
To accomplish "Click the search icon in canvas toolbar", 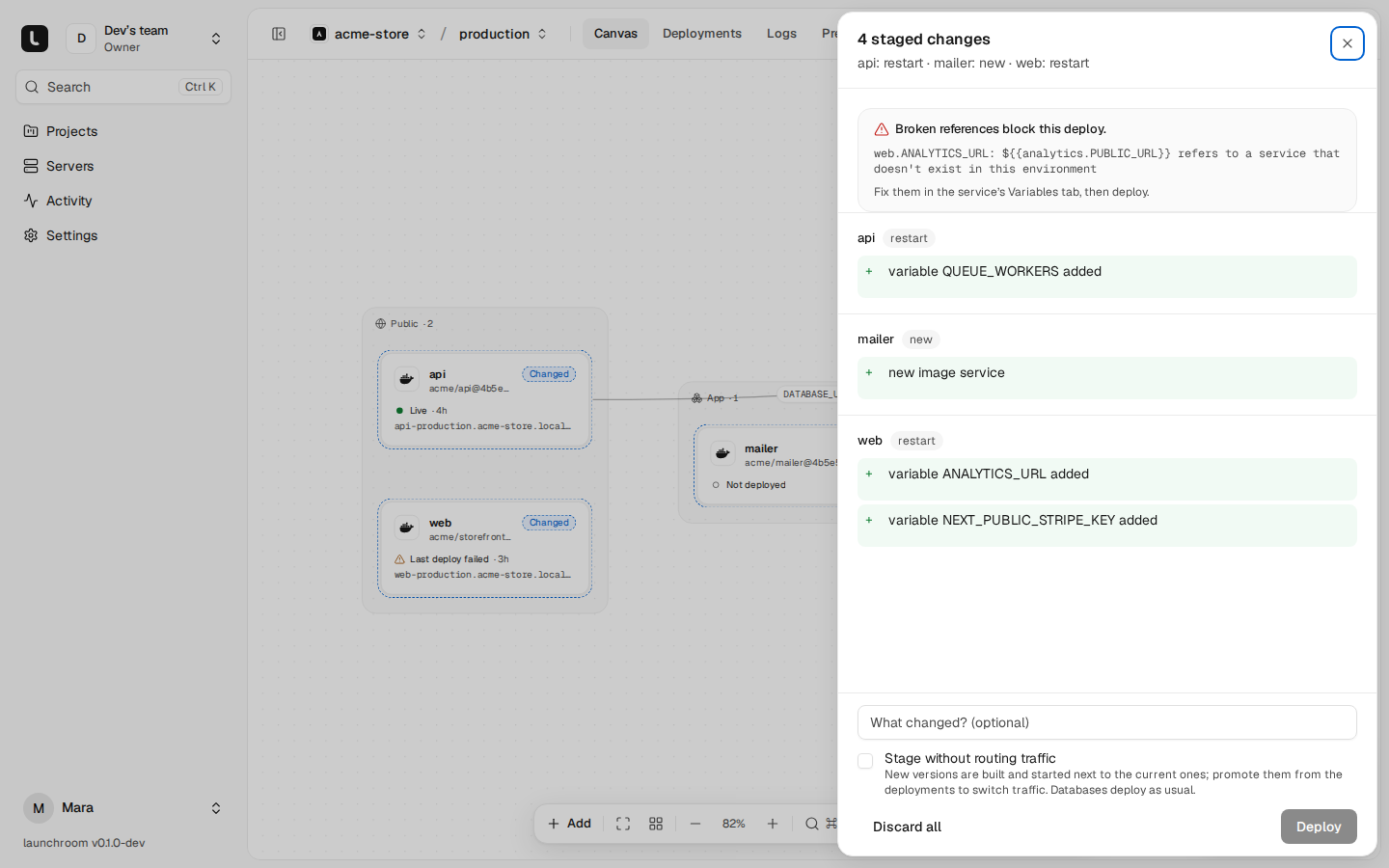I will click(812, 824).
